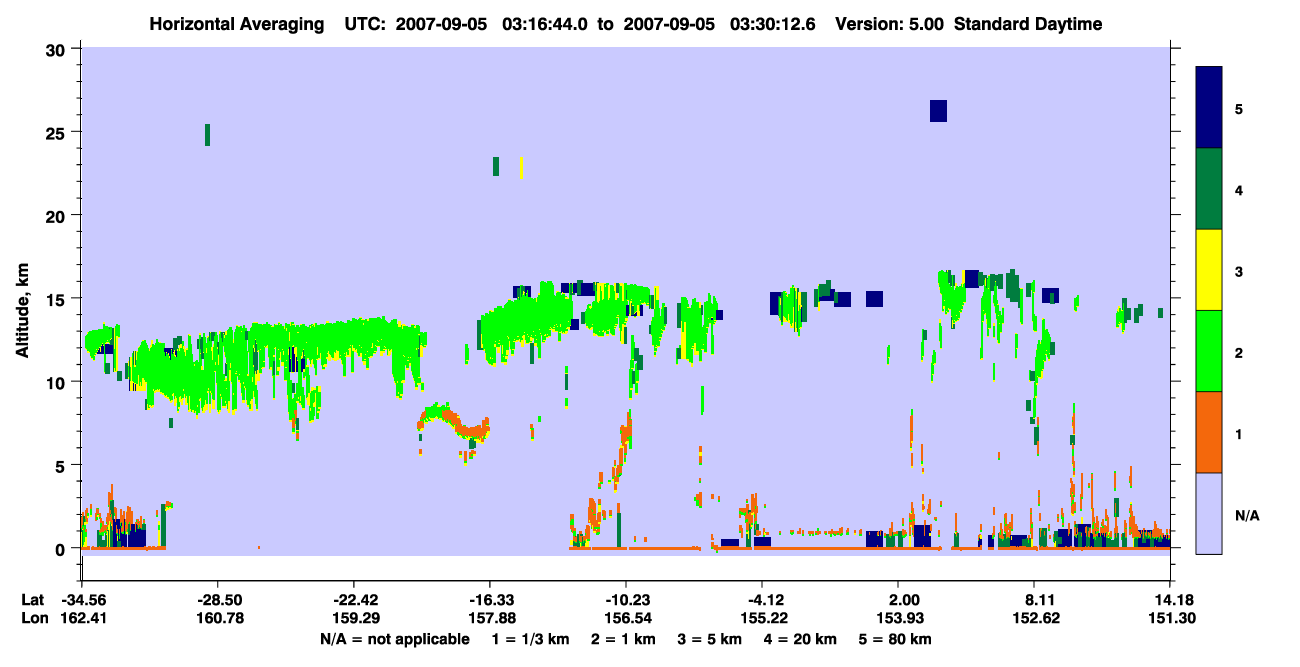Click the dark blue square near 26 km altitude

coord(938,111)
